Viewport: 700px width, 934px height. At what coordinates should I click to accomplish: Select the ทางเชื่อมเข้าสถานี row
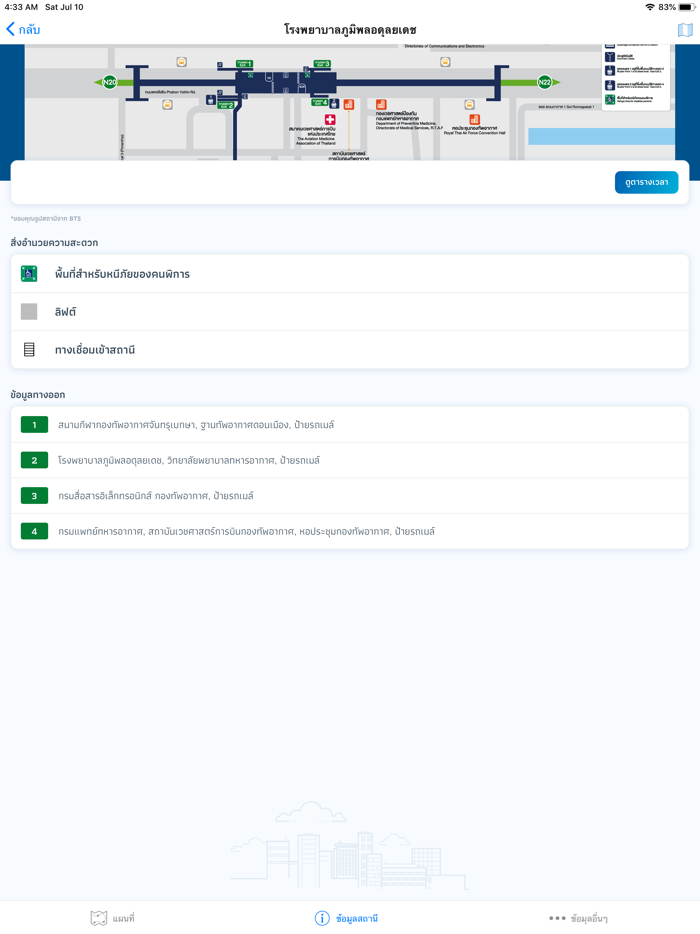pos(350,350)
